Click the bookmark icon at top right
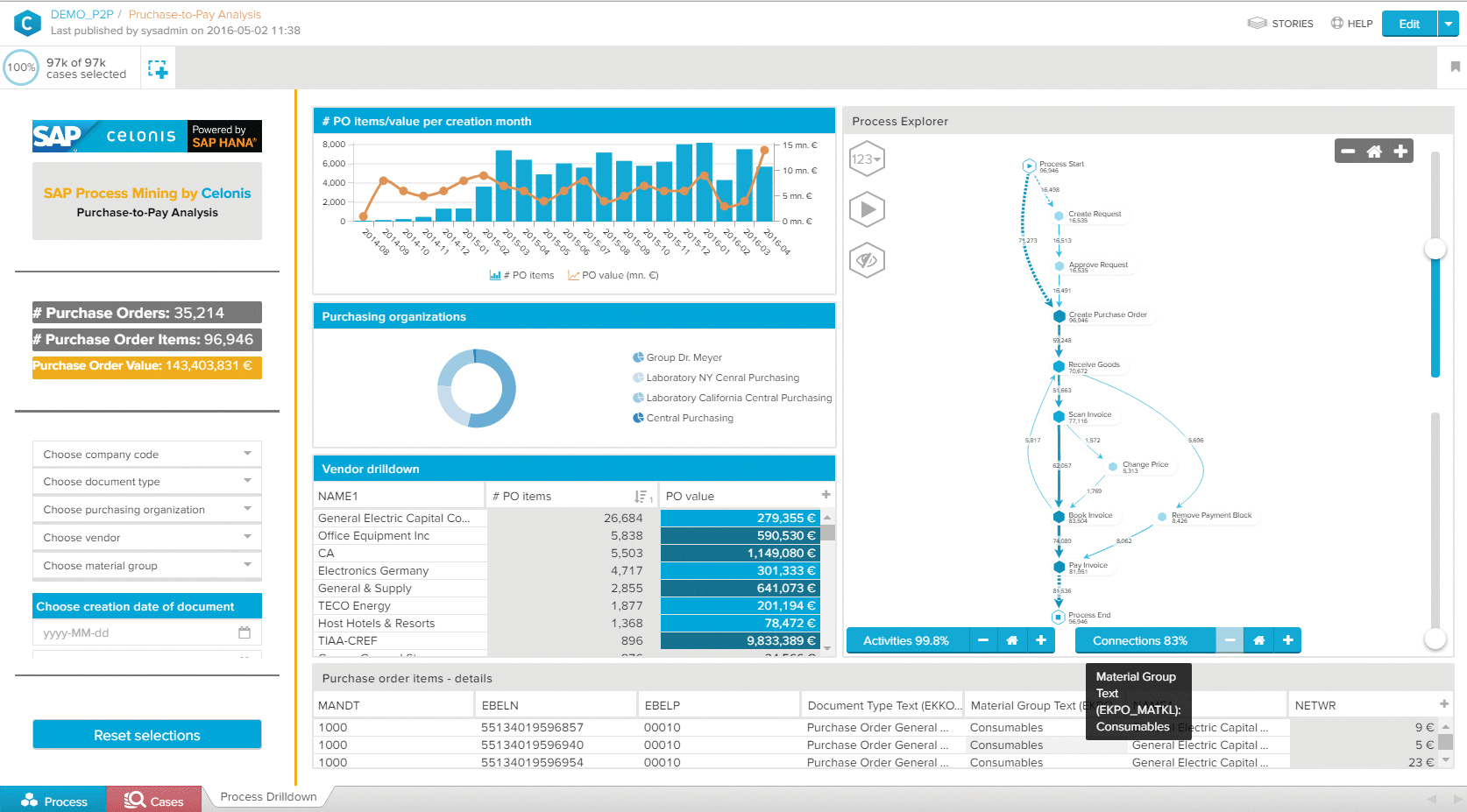Image resolution: width=1467 pixels, height=812 pixels. click(1455, 67)
